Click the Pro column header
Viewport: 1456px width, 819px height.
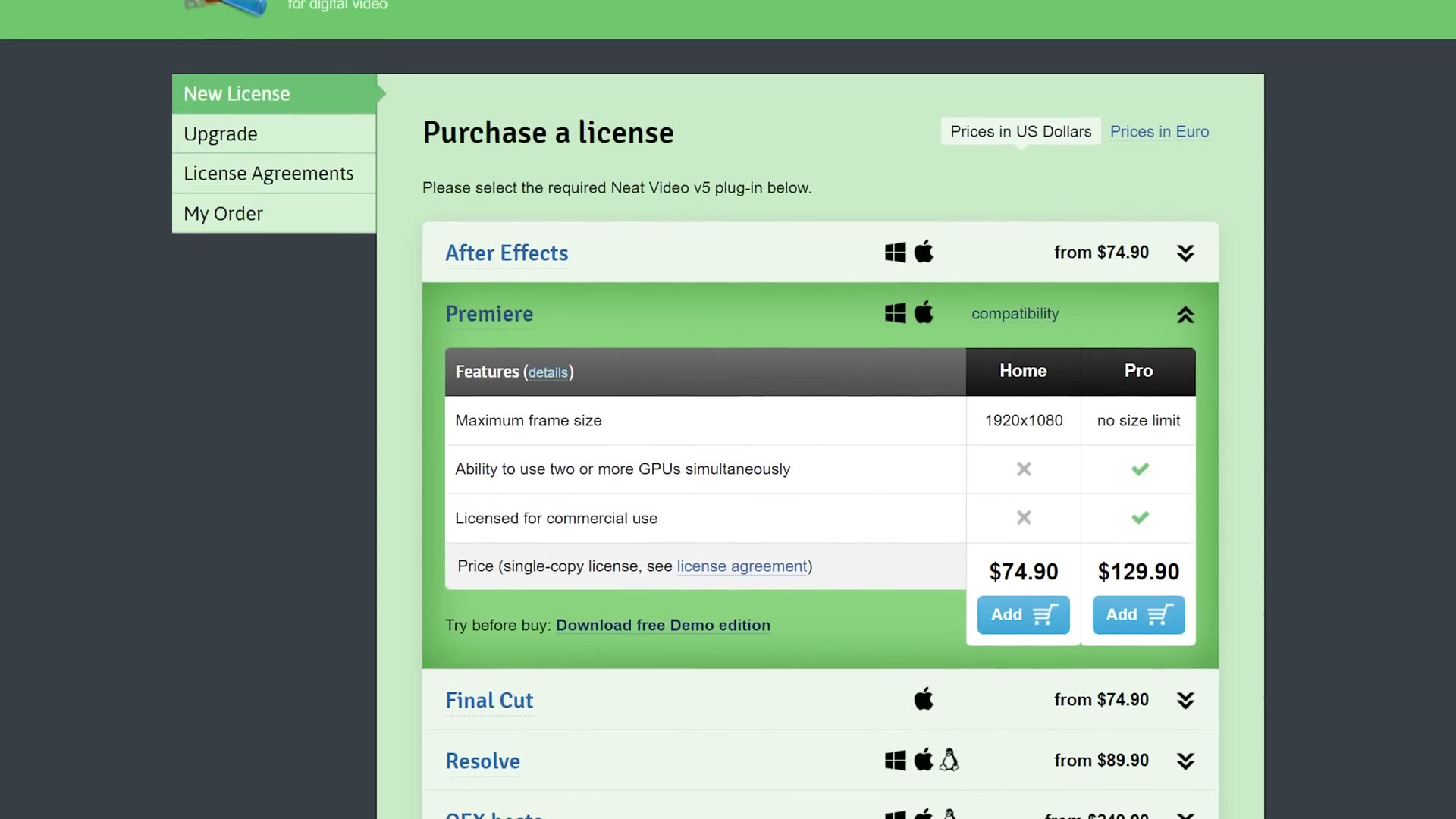[x=1139, y=371]
